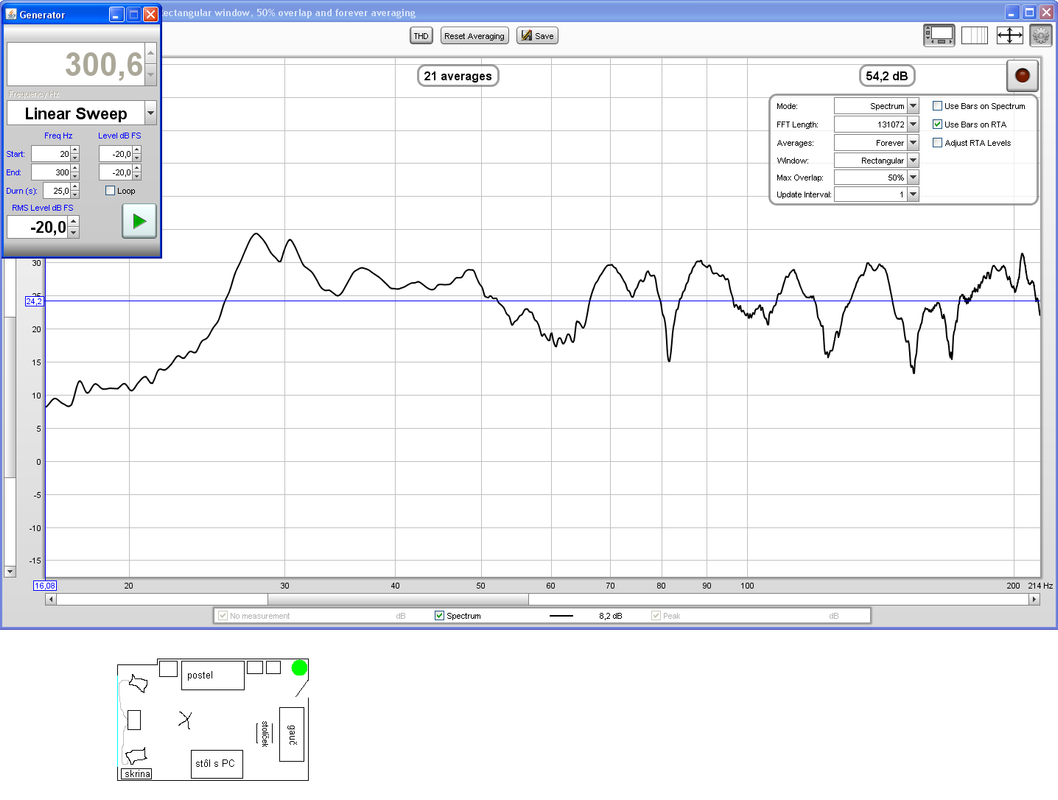Click the red record button on graph

click(x=1022, y=76)
